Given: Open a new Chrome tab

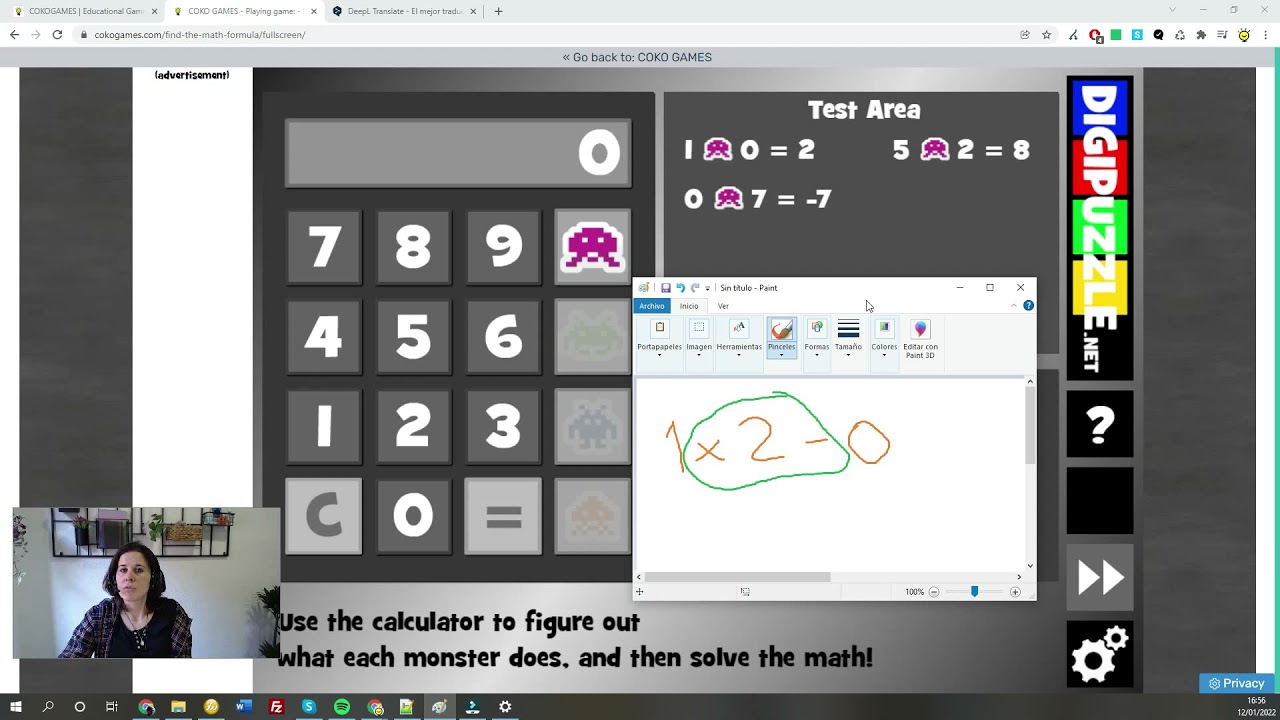Looking at the screenshot, I should [x=498, y=11].
